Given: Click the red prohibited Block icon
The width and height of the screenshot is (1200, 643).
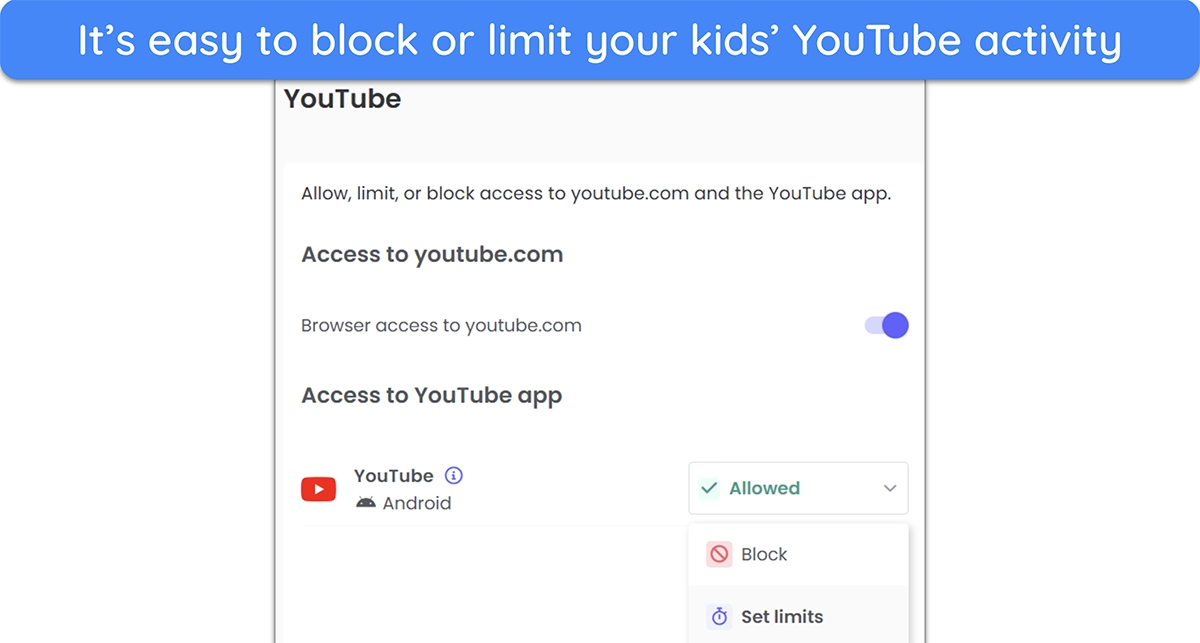Looking at the screenshot, I should (719, 554).
